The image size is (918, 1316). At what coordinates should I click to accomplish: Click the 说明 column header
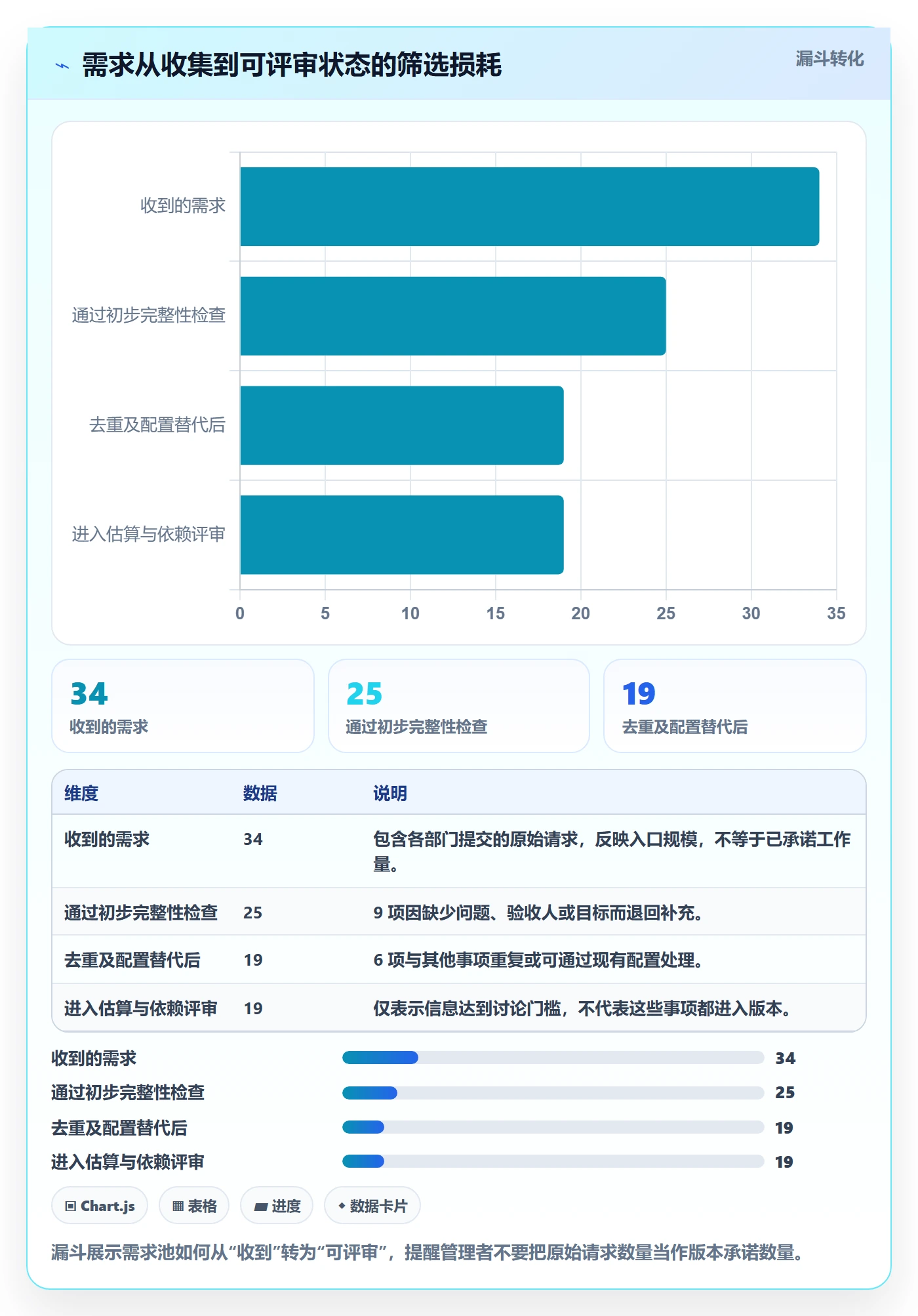coord(390,793)
